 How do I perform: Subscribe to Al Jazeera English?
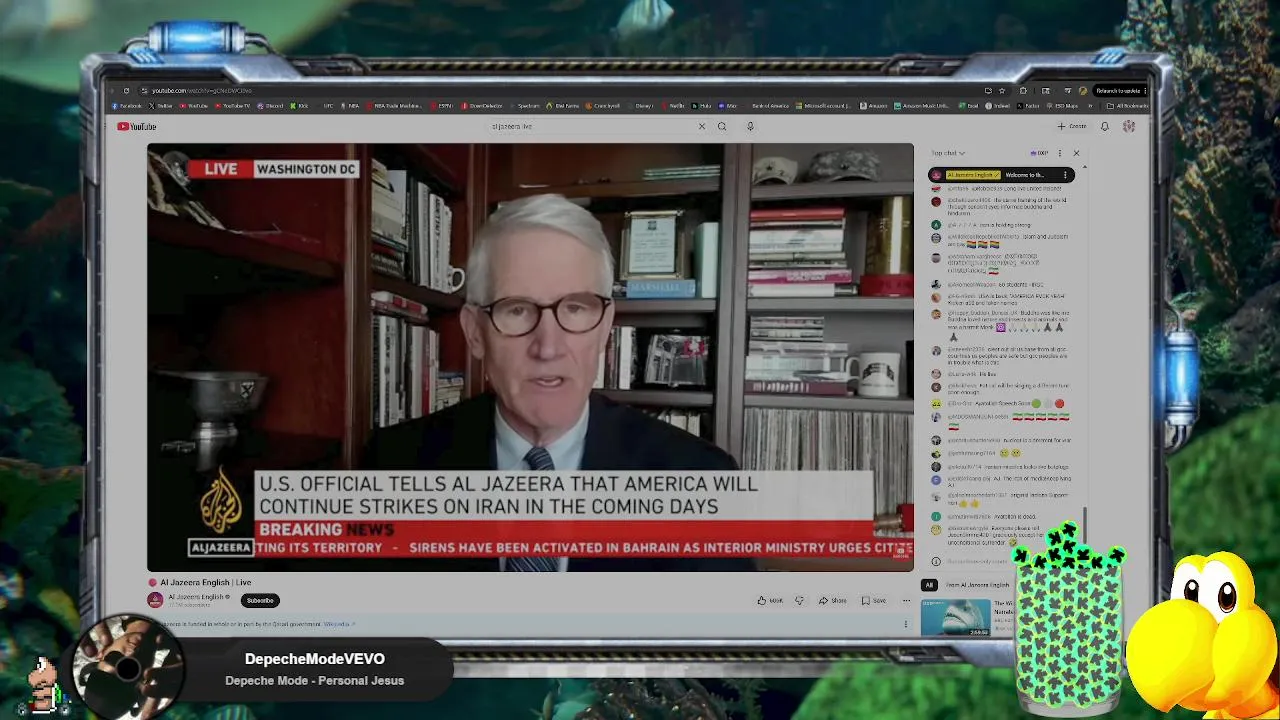260,600
